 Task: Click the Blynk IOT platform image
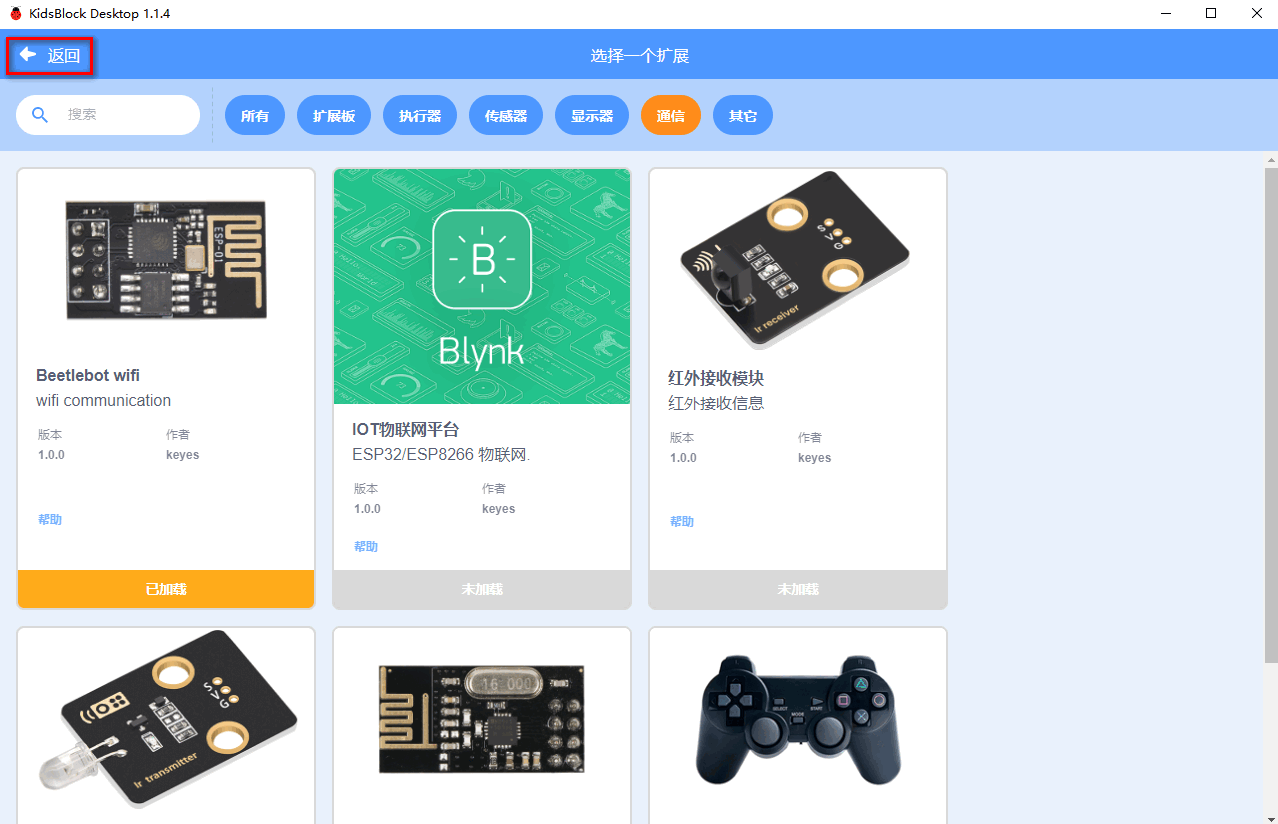tap(482, 286)
